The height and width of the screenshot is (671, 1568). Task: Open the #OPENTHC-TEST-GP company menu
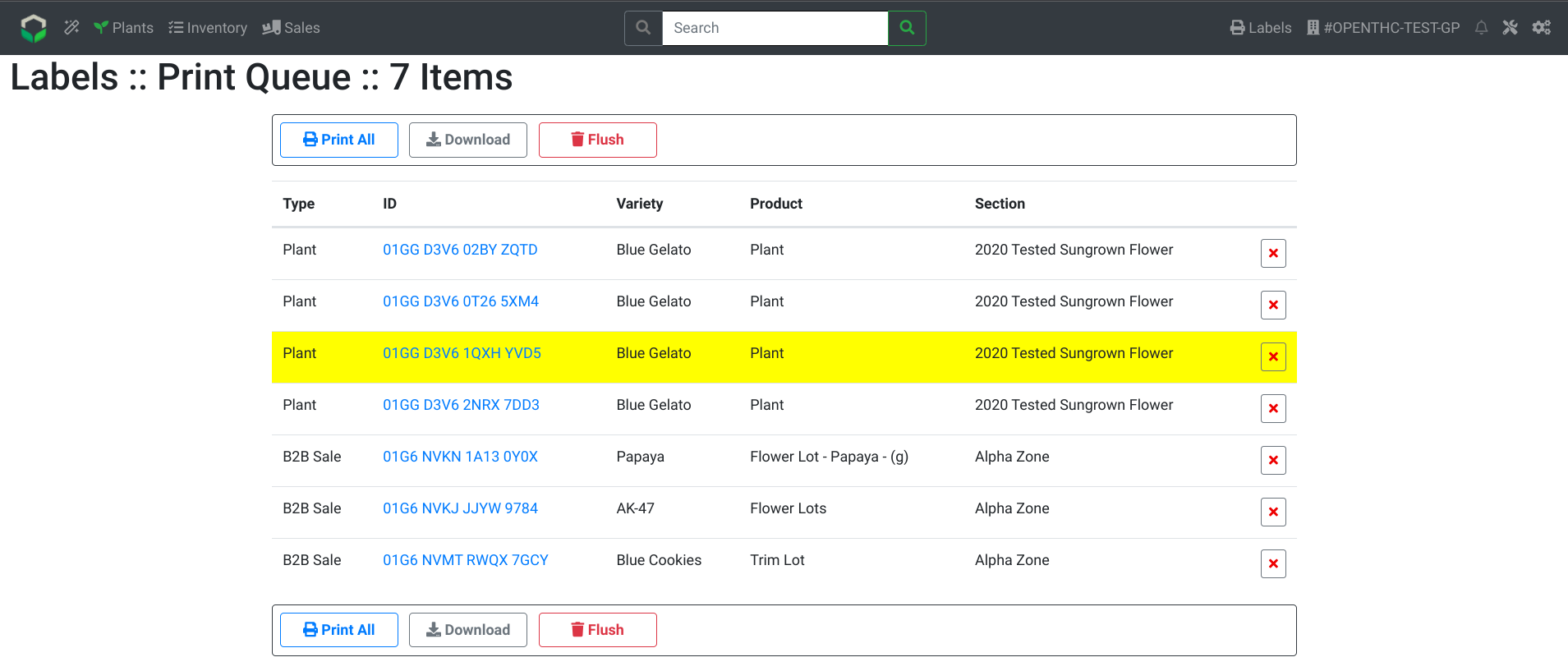1383,28
